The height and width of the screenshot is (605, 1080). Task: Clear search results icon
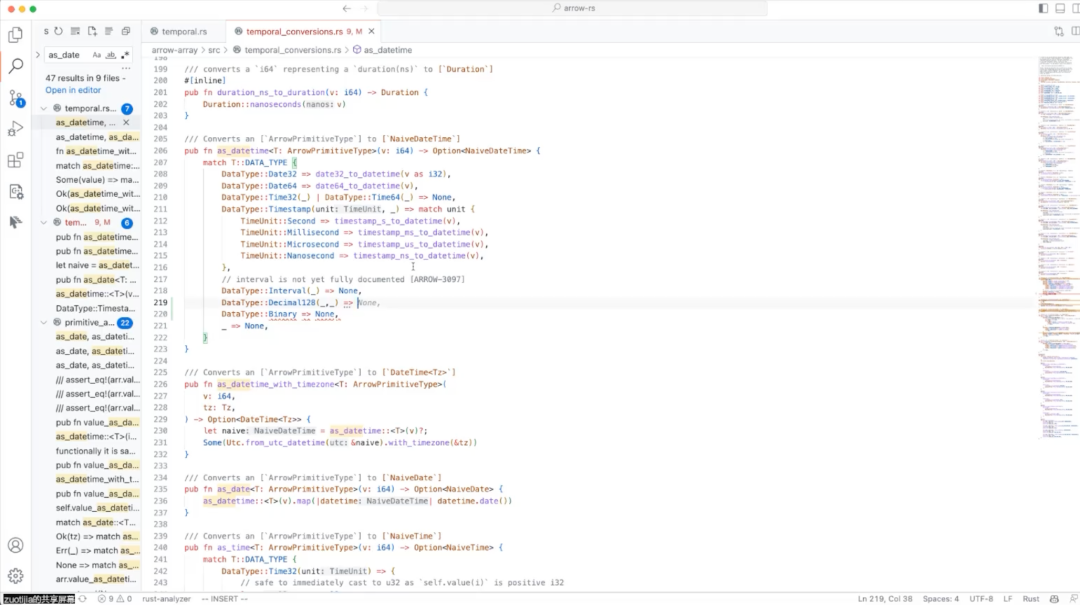tap(75, 31)
